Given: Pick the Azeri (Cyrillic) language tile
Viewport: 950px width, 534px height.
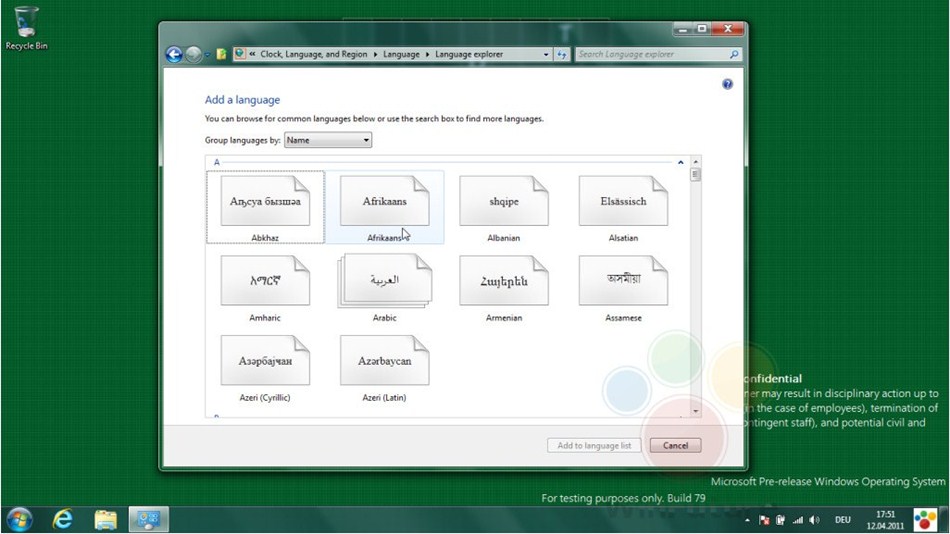Looking at the screenshot, I should [265, 367].
